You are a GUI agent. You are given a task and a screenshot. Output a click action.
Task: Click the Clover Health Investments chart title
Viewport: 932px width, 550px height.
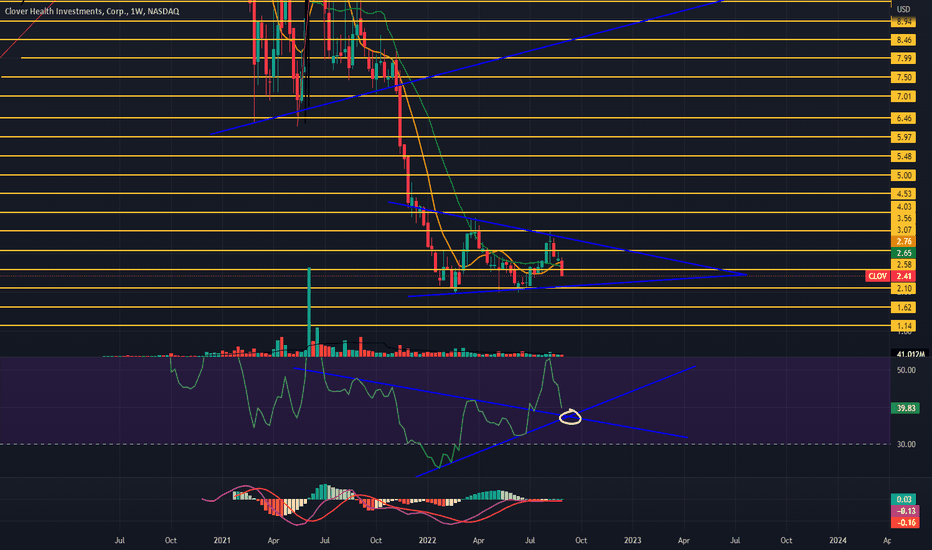point(92,11)
